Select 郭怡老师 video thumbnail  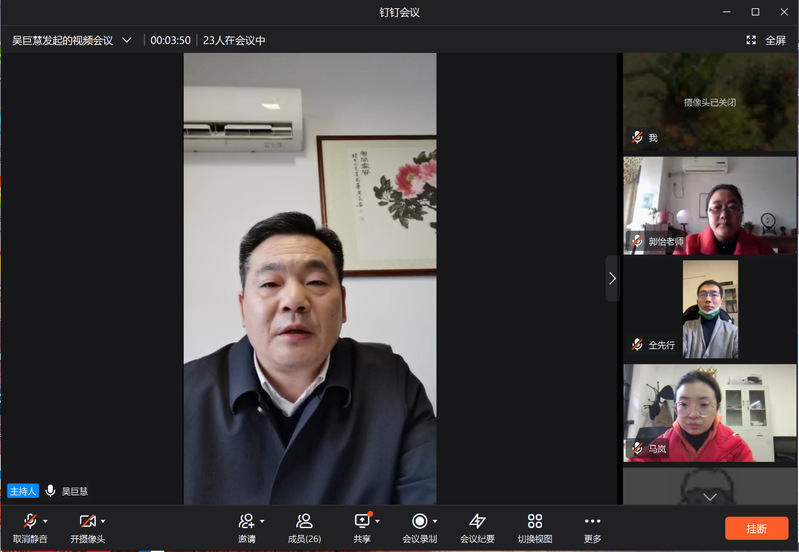[710, 205]
